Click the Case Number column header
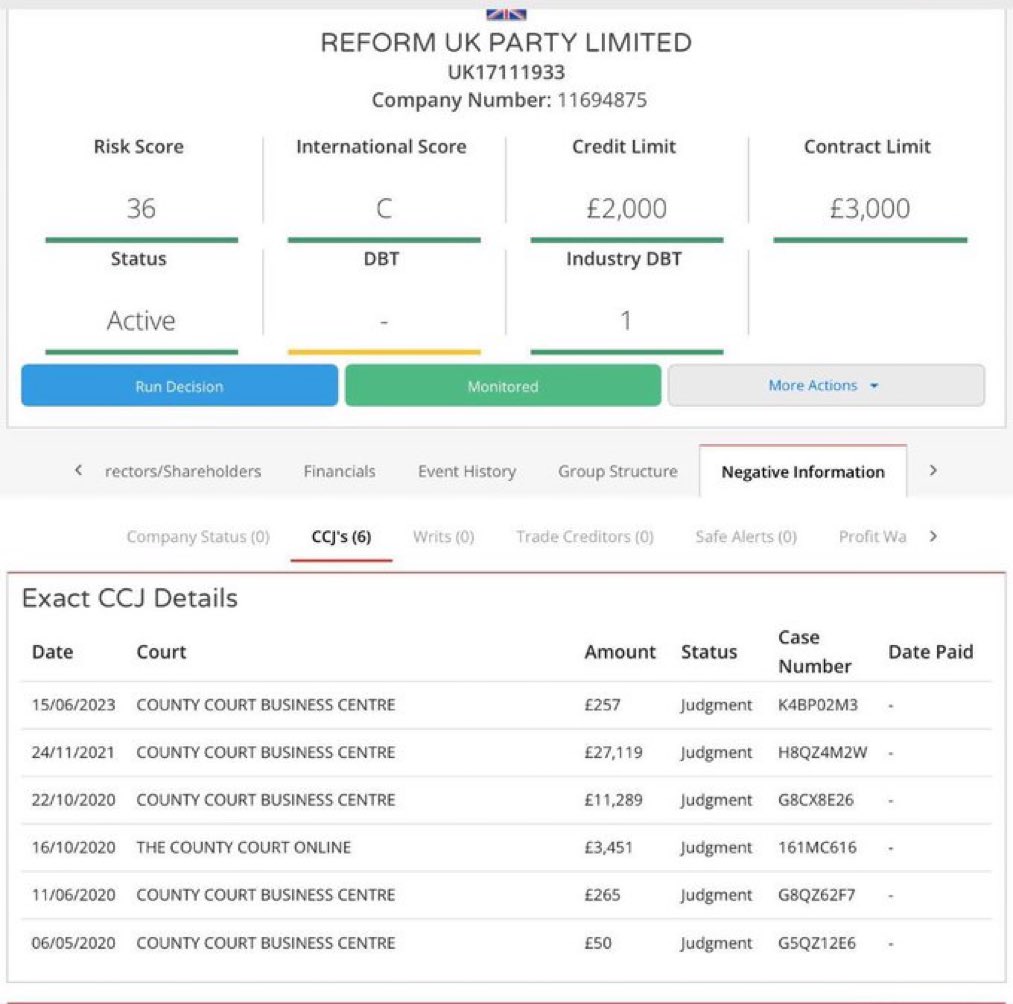1013x1004 pixels. 814,652
